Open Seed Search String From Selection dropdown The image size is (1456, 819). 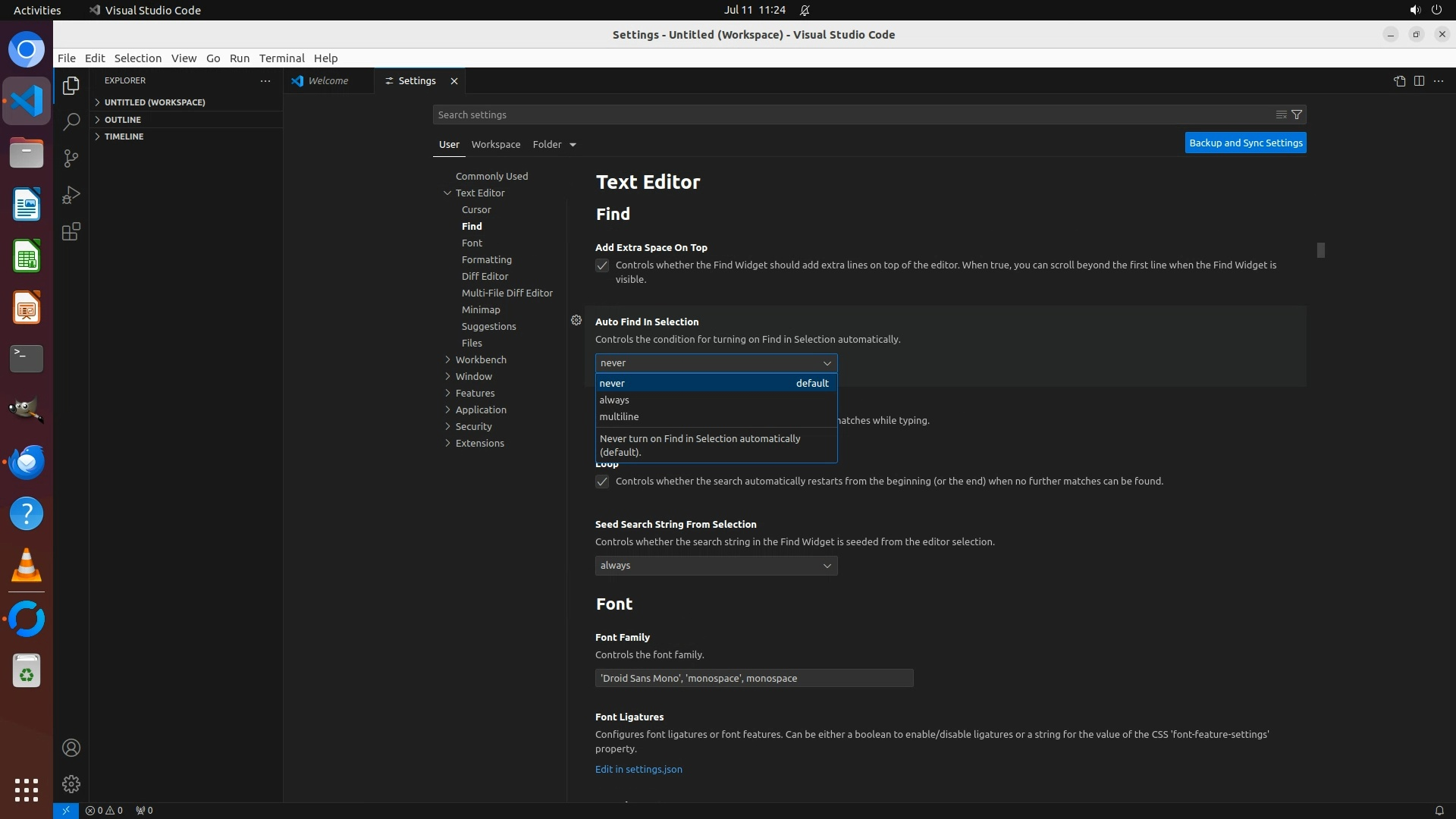tap(716, 566)
